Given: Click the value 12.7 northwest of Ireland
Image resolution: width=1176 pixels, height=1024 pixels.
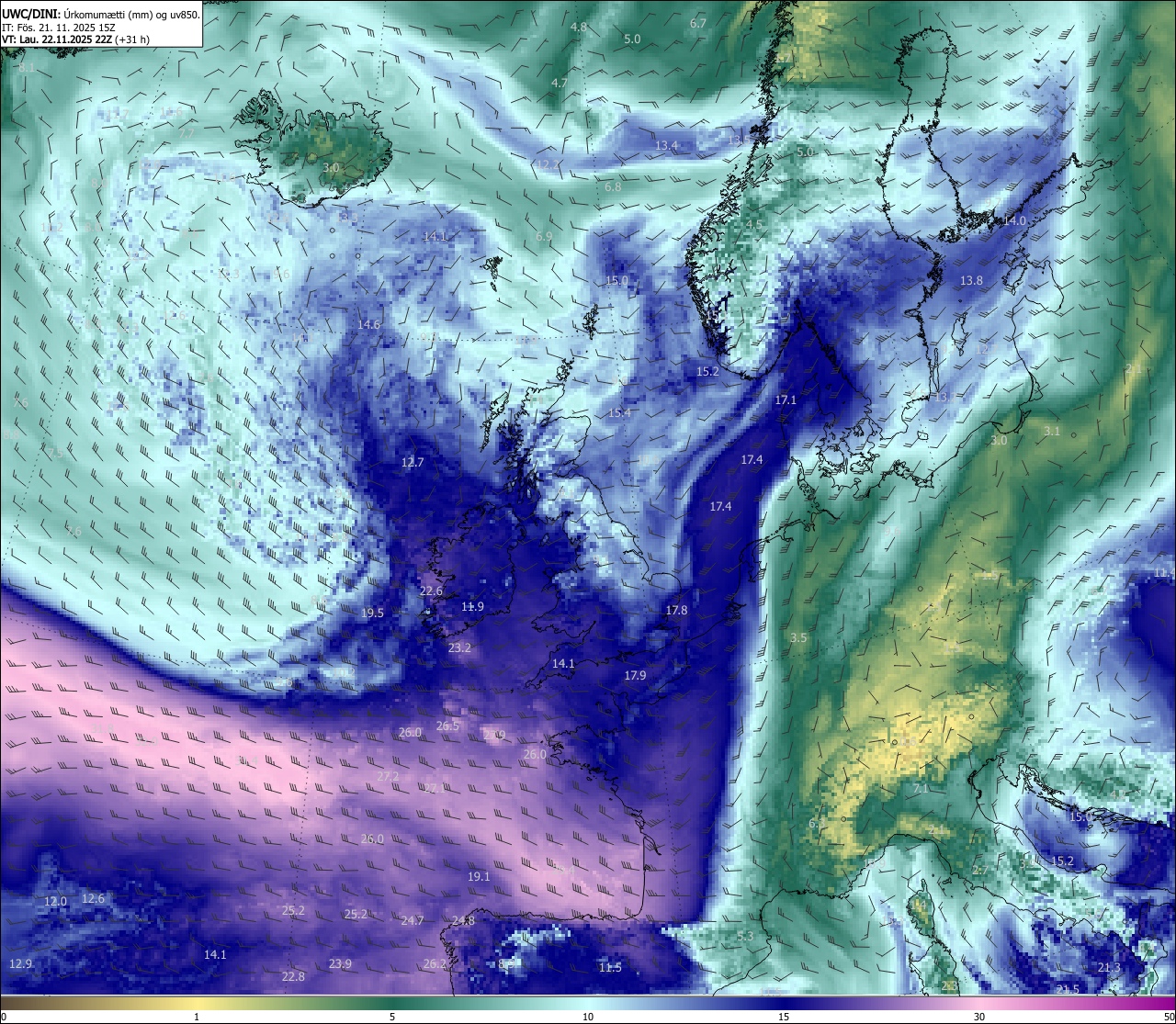Looking at the screenshot, I should pos(413,462).
